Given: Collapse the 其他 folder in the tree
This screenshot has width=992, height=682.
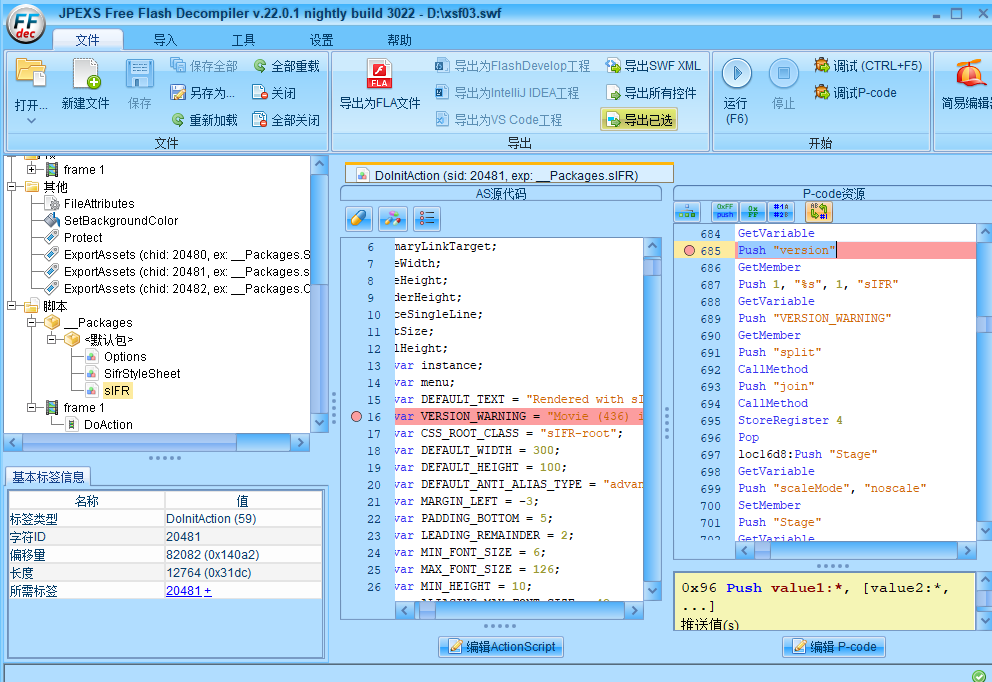Looking at the screenshot, I should click(x=13, y=187).
